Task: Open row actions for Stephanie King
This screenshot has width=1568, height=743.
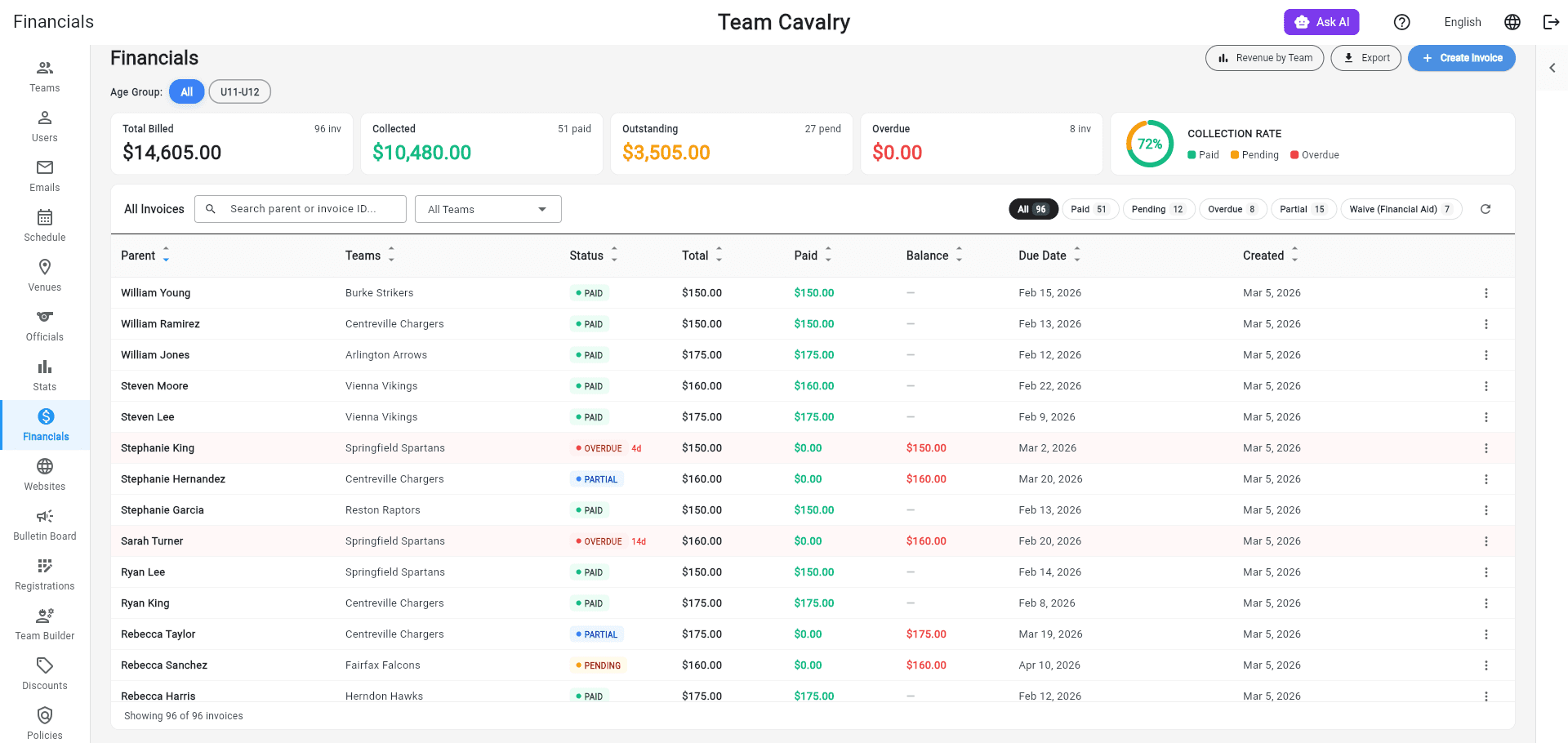Action: click(1486, 448)
